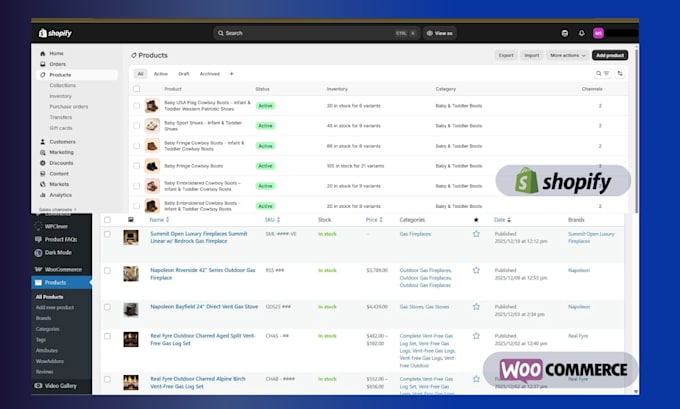Click the Home house icon in Shopify sidebar
Image resolution: width=680 pixels, height=409 pixels.
pos(42,53)
